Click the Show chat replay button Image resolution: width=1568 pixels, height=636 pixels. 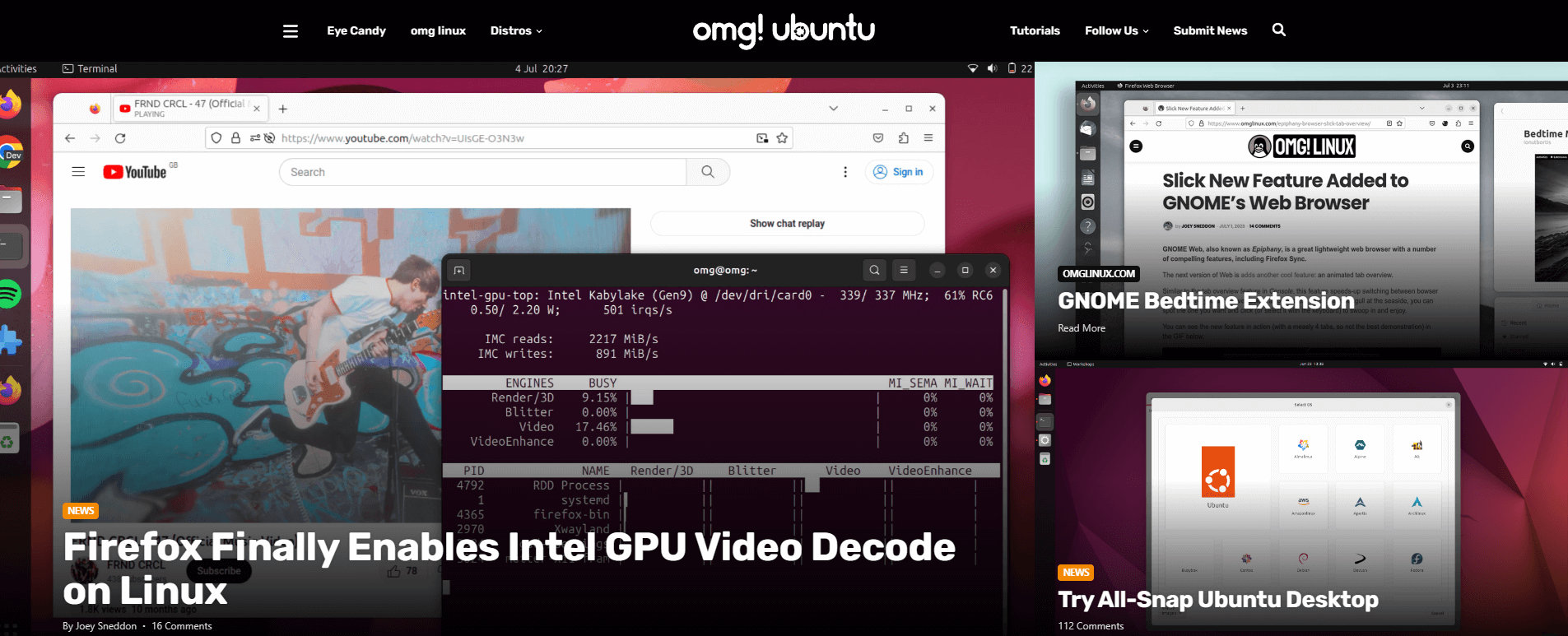[x=788, y=224]
